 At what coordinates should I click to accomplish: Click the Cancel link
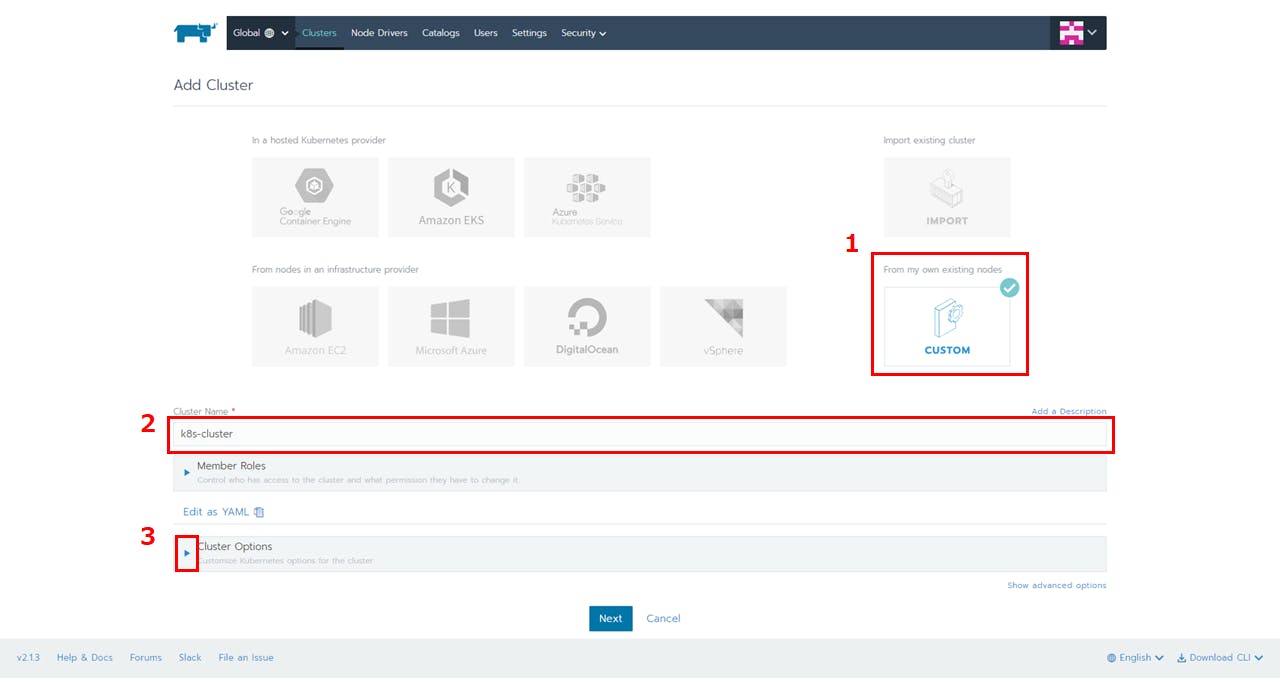[663, 618]
